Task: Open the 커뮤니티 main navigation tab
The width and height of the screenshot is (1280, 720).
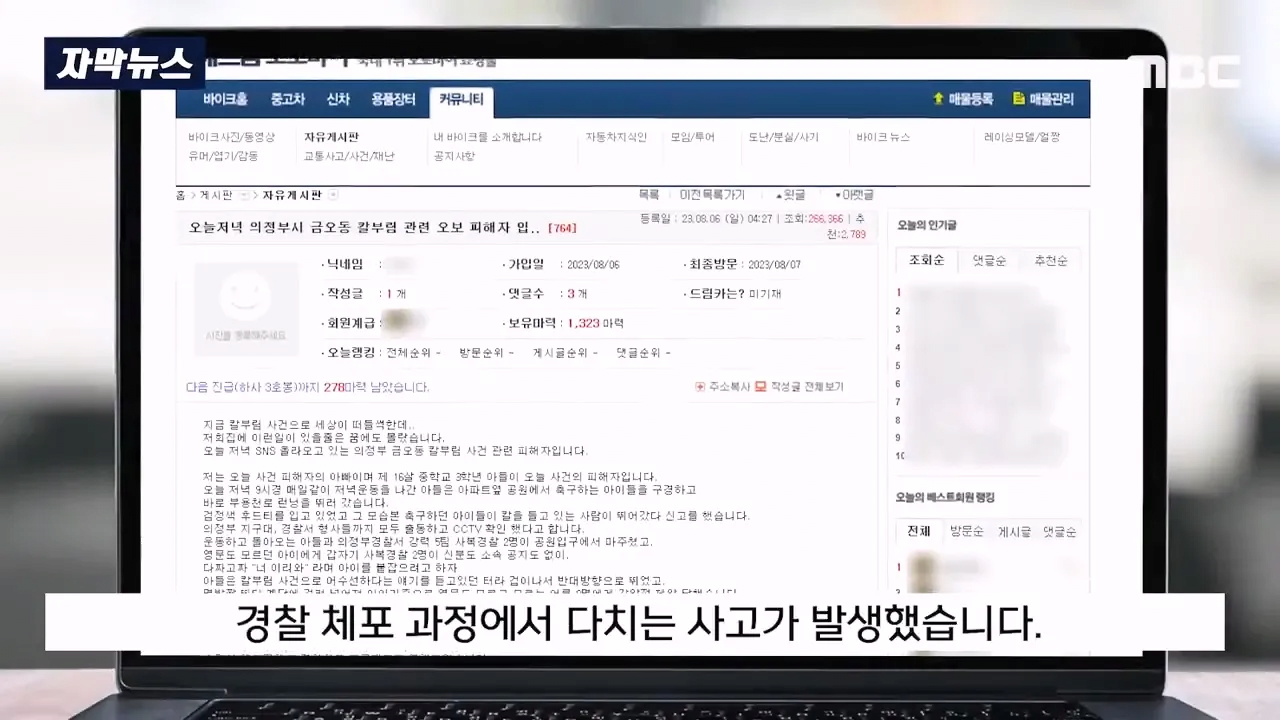Action: coord(461,99)
